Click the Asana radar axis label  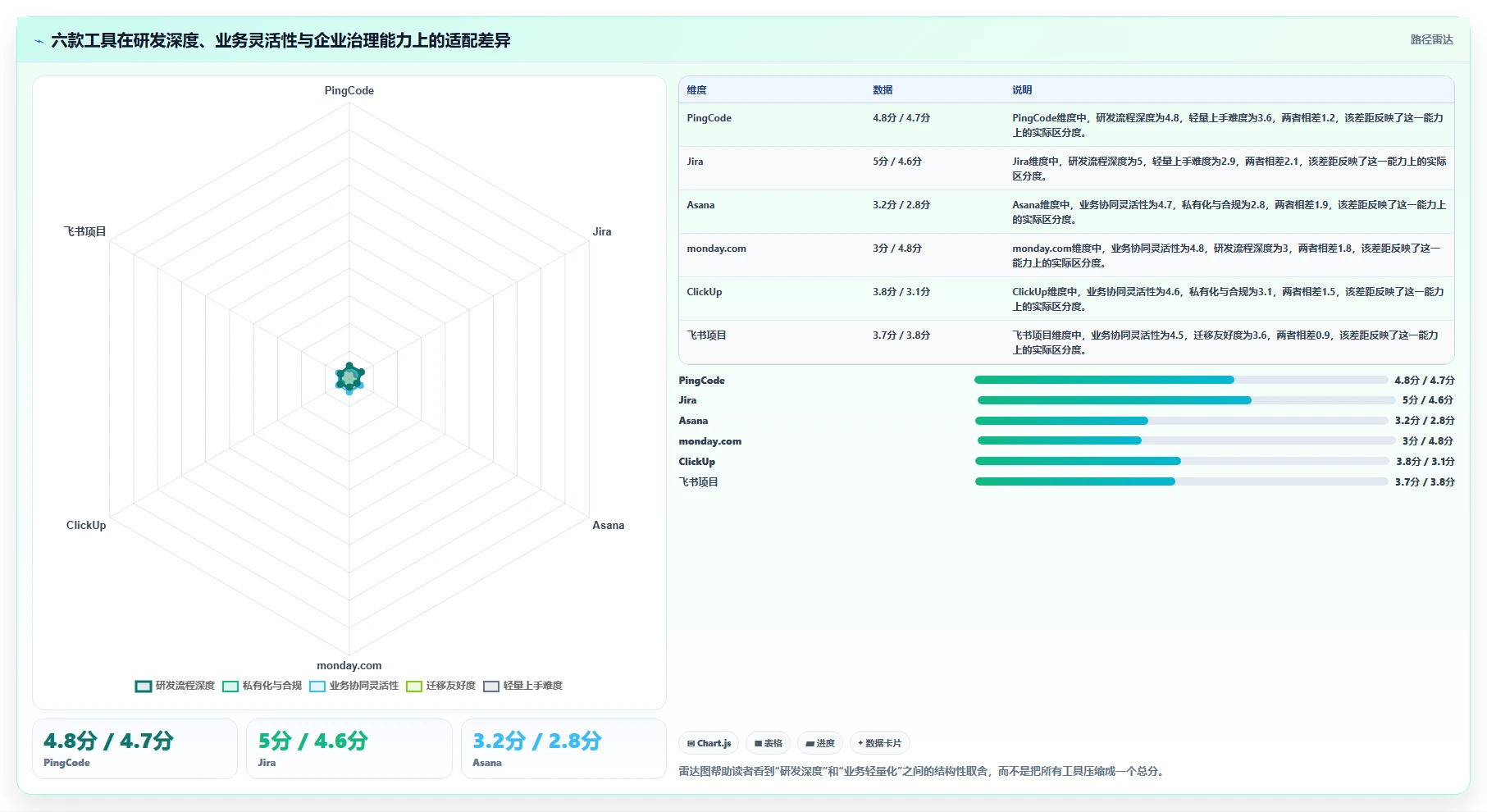pyautogui.click(x=609, y=526)
